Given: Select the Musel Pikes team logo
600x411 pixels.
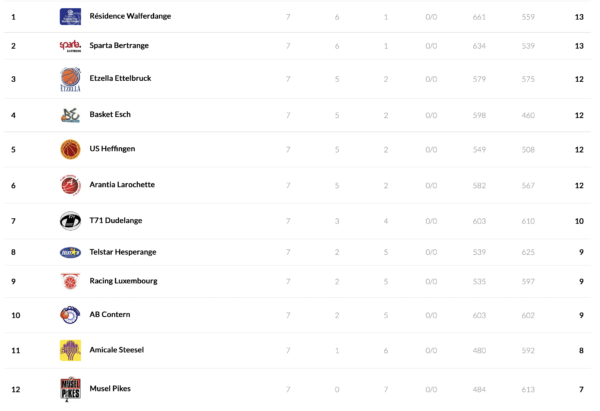Looking at the screenshot, I should pos(70,388).
